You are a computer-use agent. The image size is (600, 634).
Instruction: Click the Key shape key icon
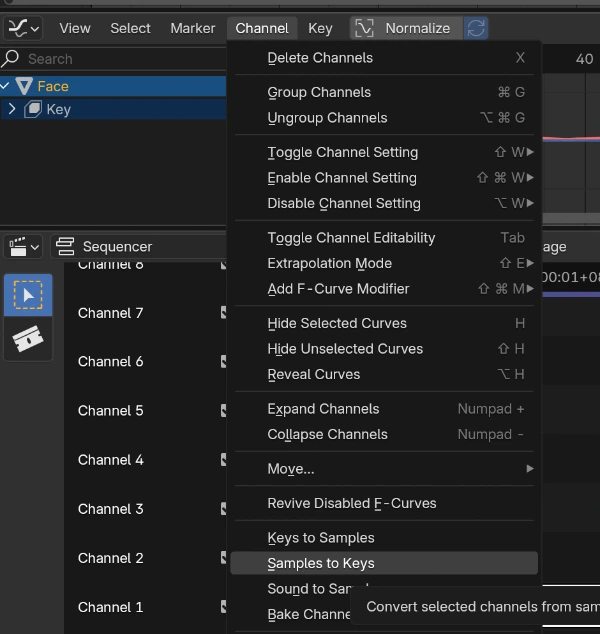click(x=33, y=109)
